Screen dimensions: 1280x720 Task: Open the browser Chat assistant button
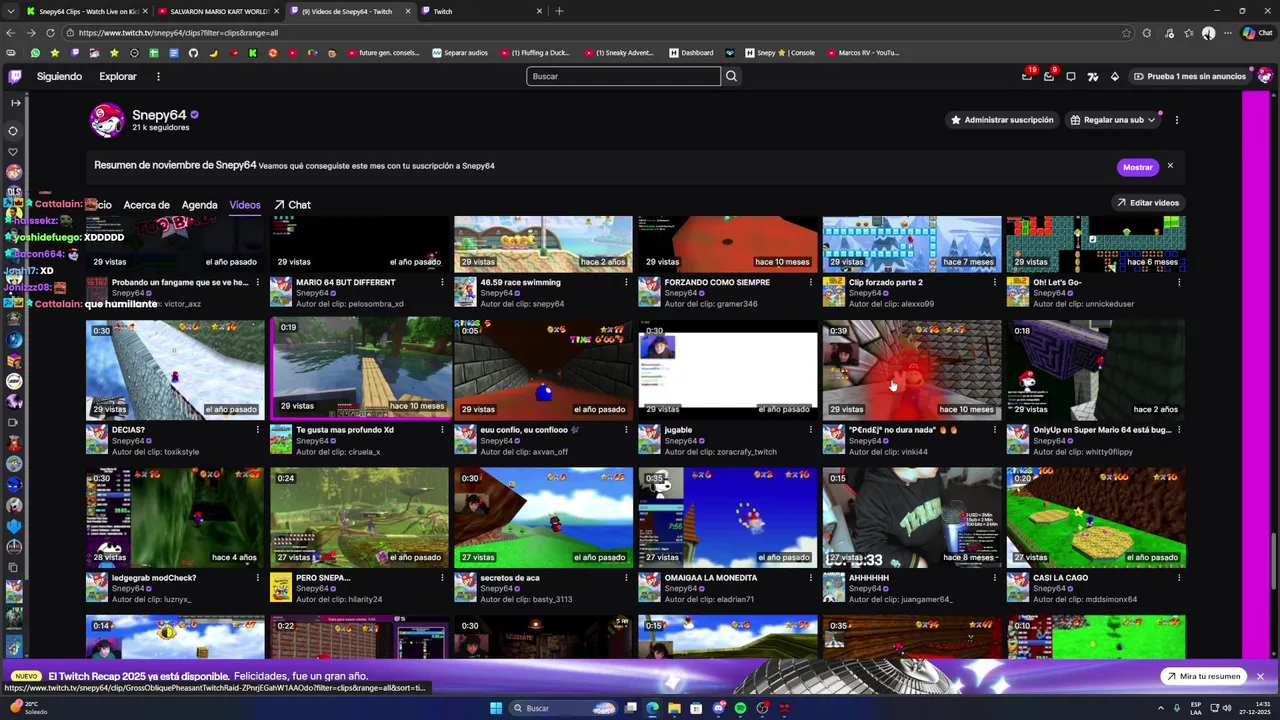(1257, 32)
